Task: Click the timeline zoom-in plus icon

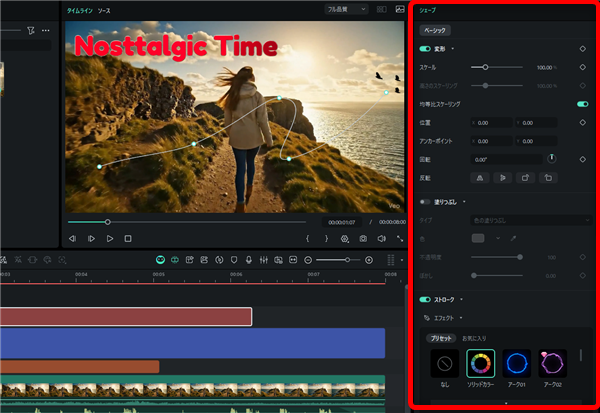Action: [x=368, y=260]
